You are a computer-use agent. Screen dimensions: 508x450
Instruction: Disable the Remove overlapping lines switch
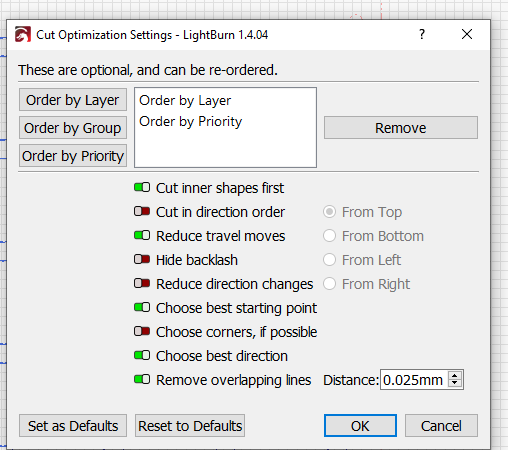142,380
